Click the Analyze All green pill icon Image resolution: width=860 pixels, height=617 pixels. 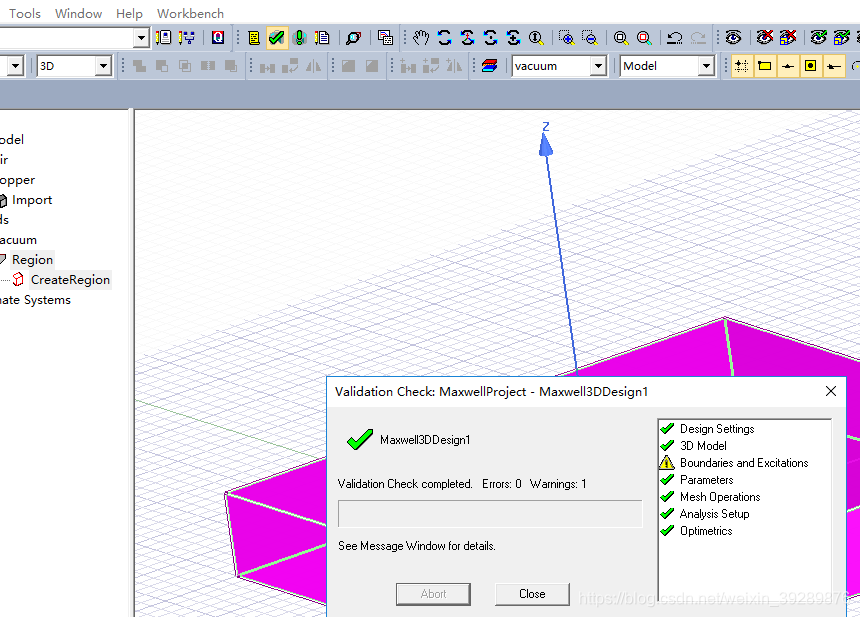point(299,38)
